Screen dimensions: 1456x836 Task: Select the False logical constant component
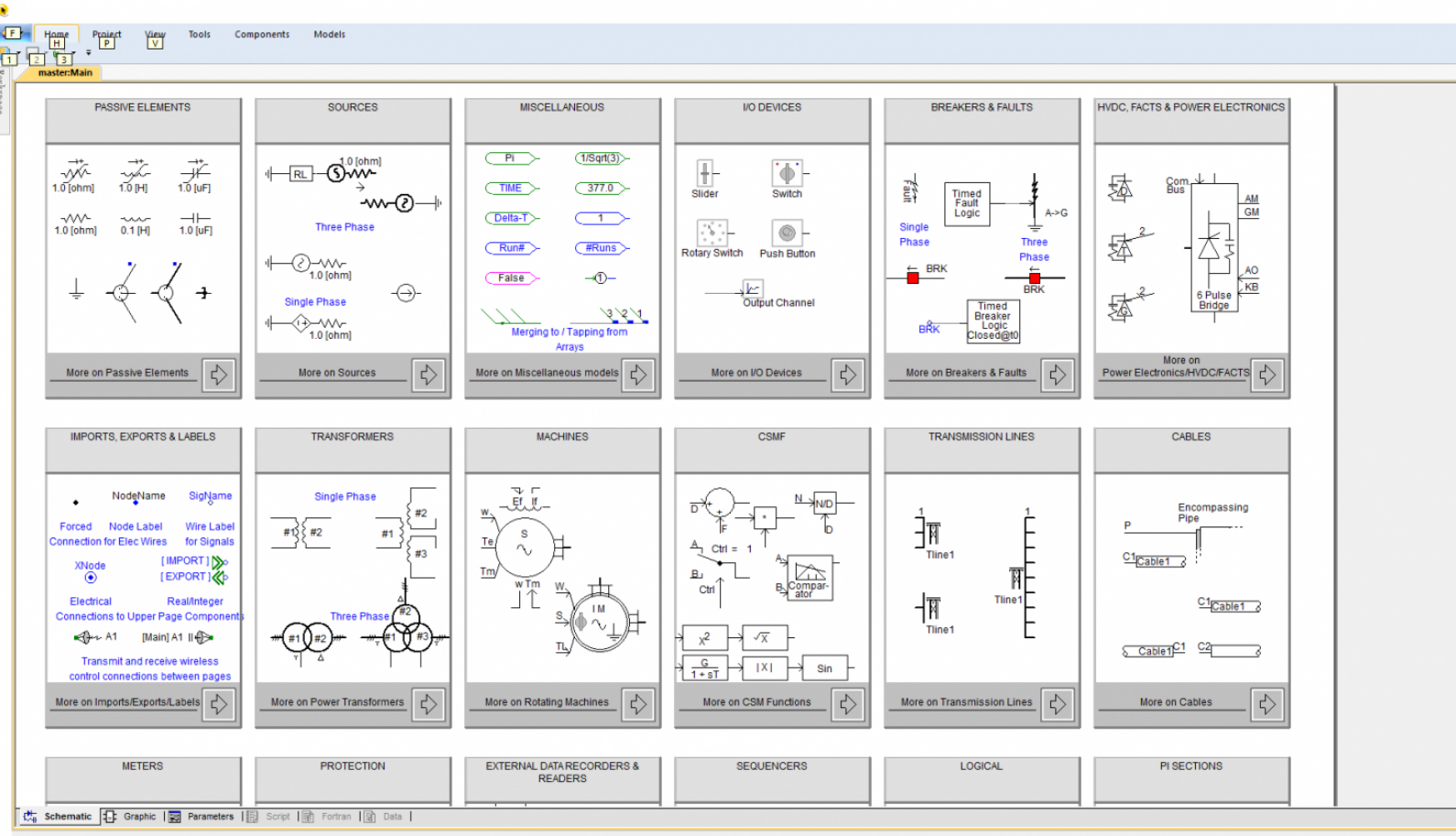pos(512,278)
